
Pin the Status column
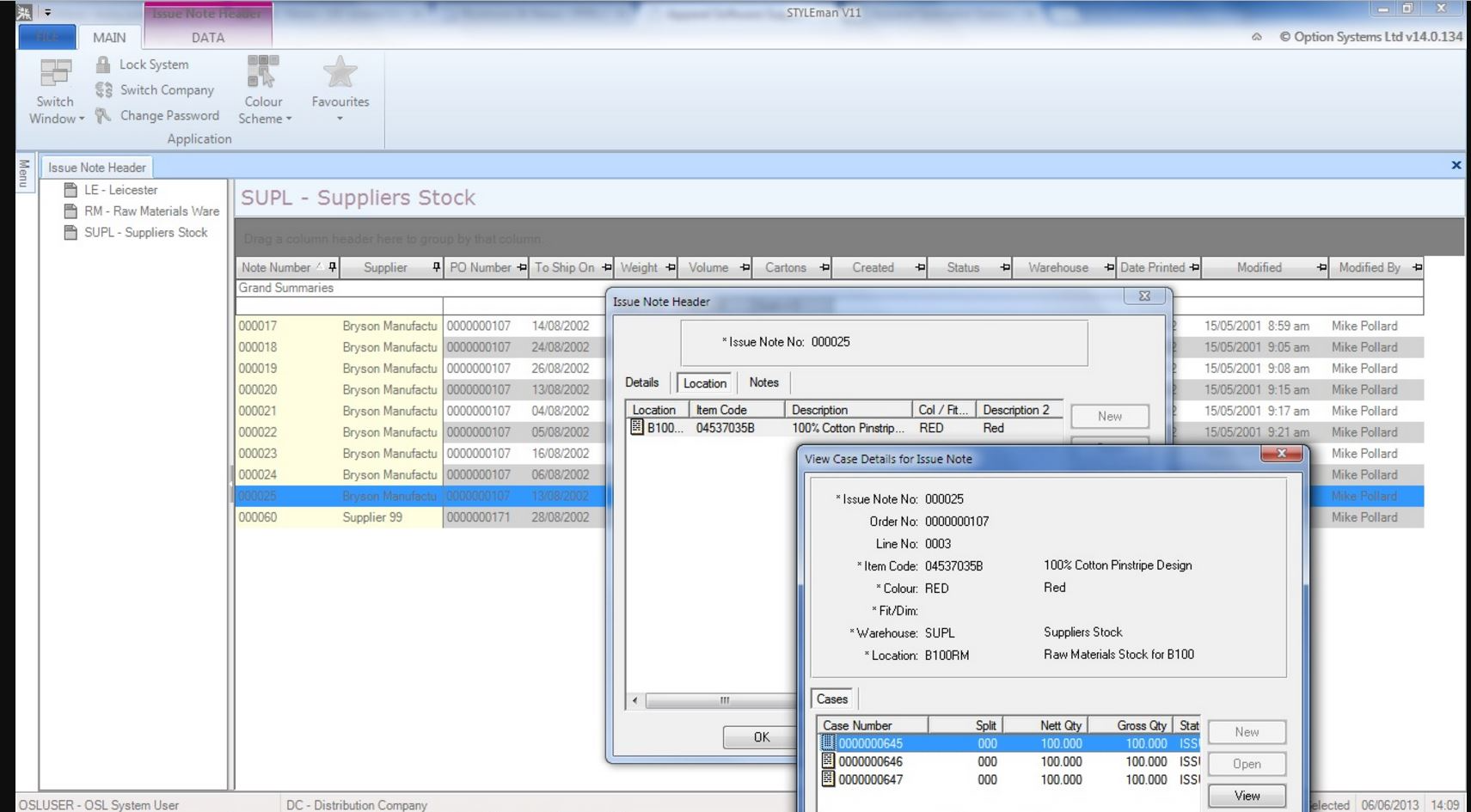pos(1005,267)
